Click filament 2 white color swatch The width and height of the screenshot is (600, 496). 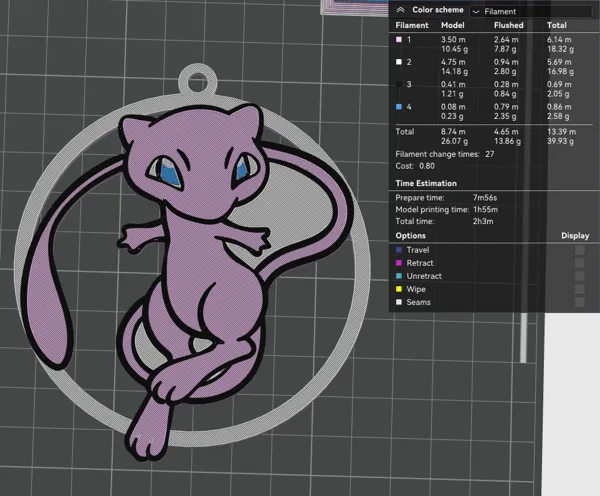pos(399,62)
